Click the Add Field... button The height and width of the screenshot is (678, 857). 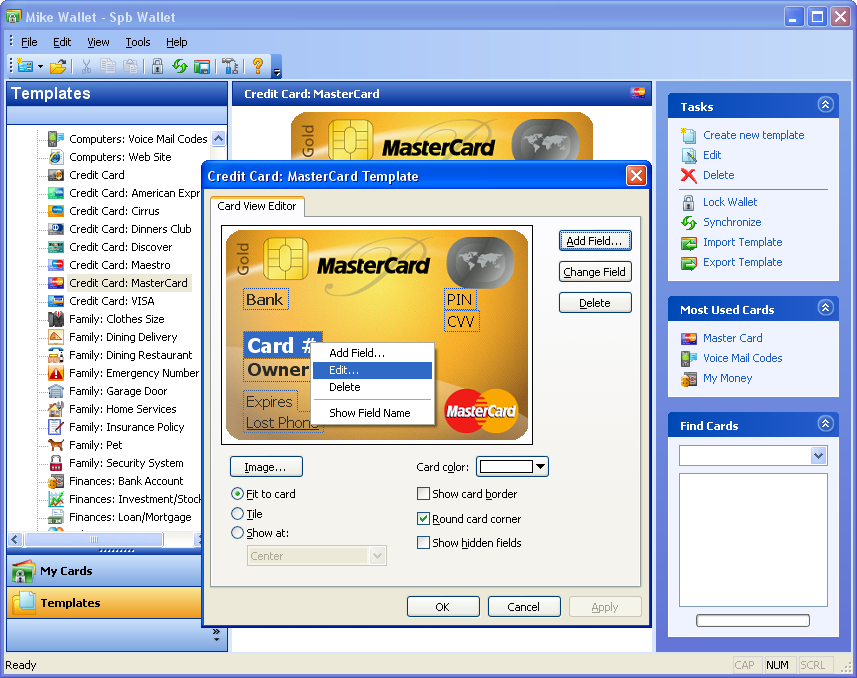click(x=595, y=241)
